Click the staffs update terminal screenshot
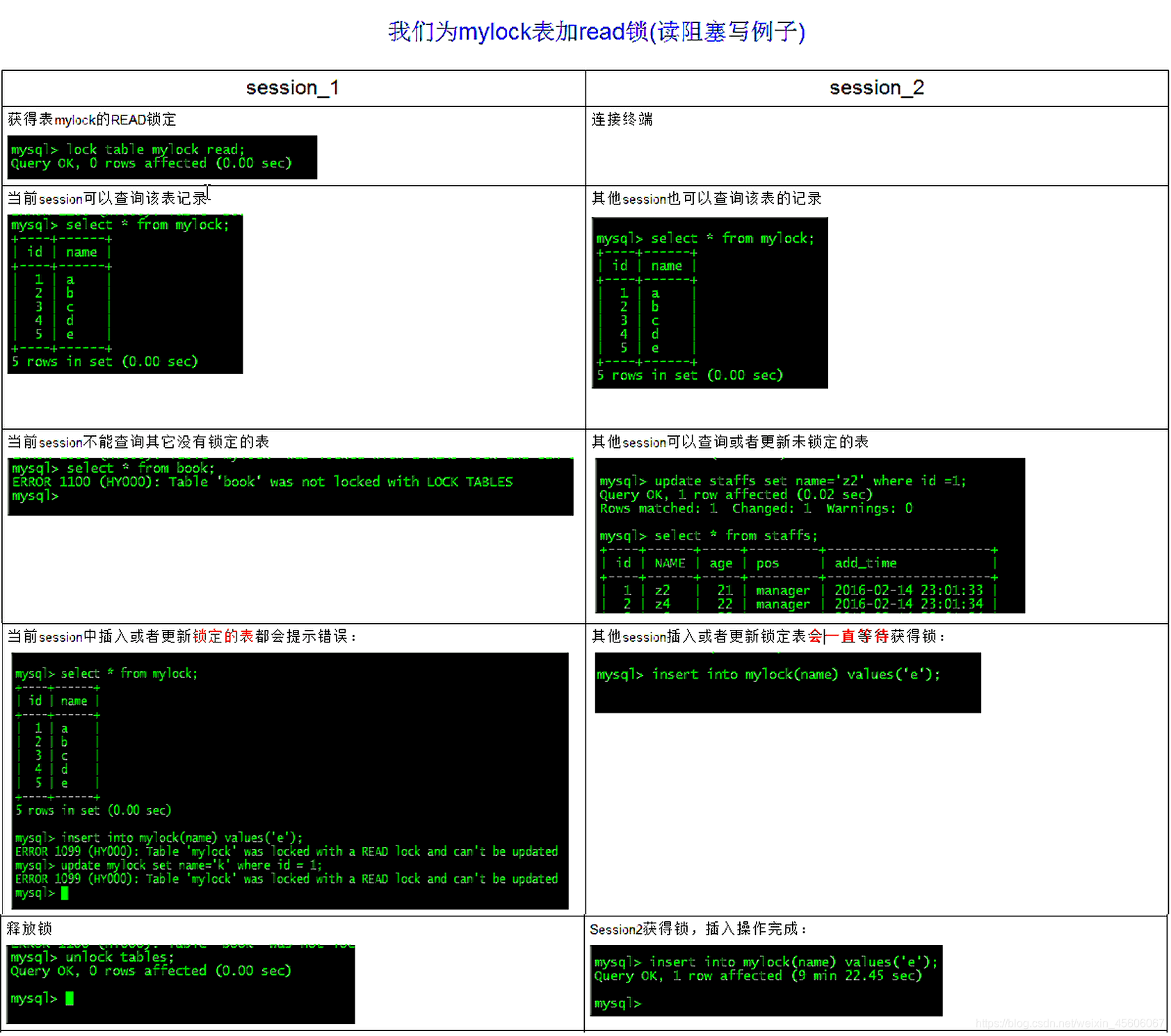The image size is (1171, 1036). coord(810,535)
